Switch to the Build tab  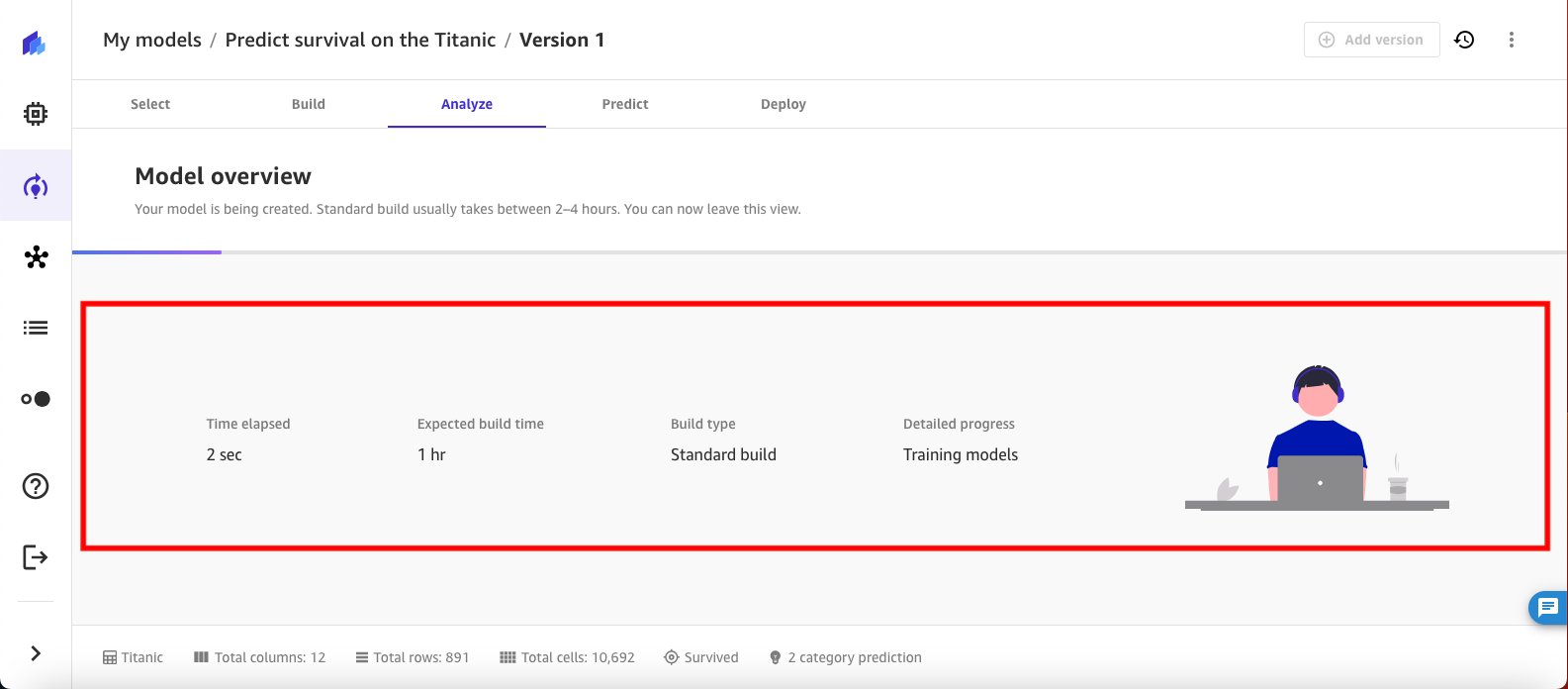click(309, 104)
